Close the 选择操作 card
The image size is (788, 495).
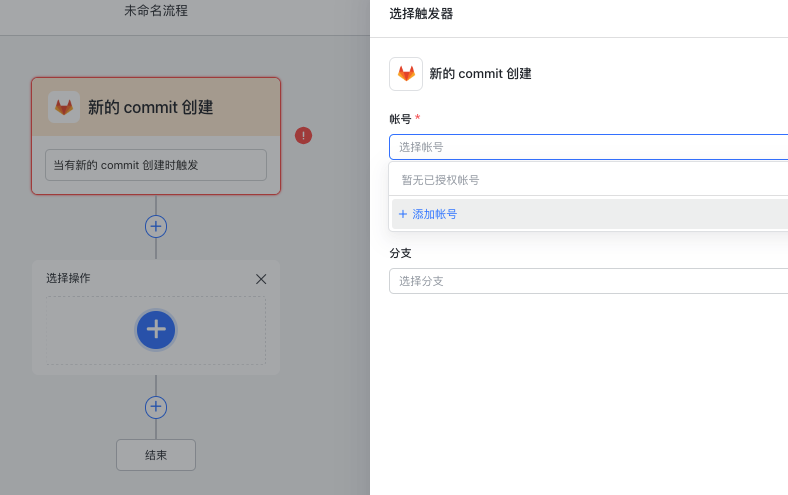coord(261,279)
